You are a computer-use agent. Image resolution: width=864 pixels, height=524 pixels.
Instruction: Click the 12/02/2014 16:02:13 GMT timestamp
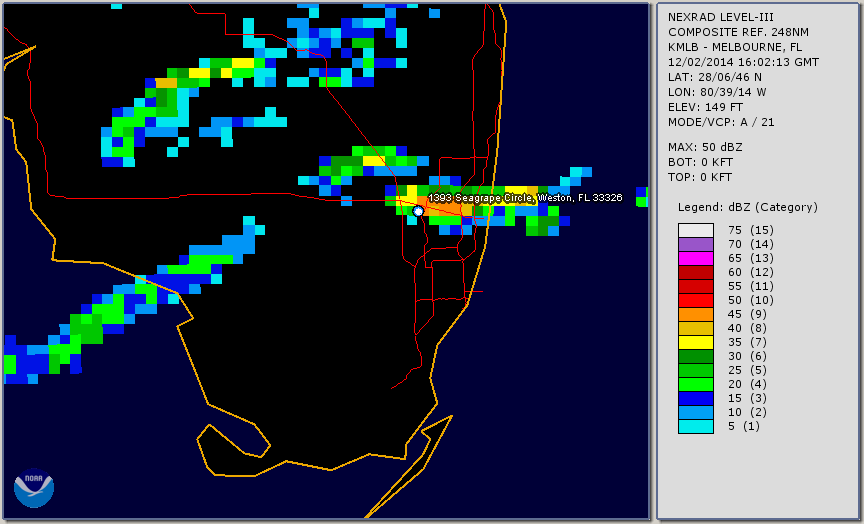pyautogui.click(x=743, y=62)
